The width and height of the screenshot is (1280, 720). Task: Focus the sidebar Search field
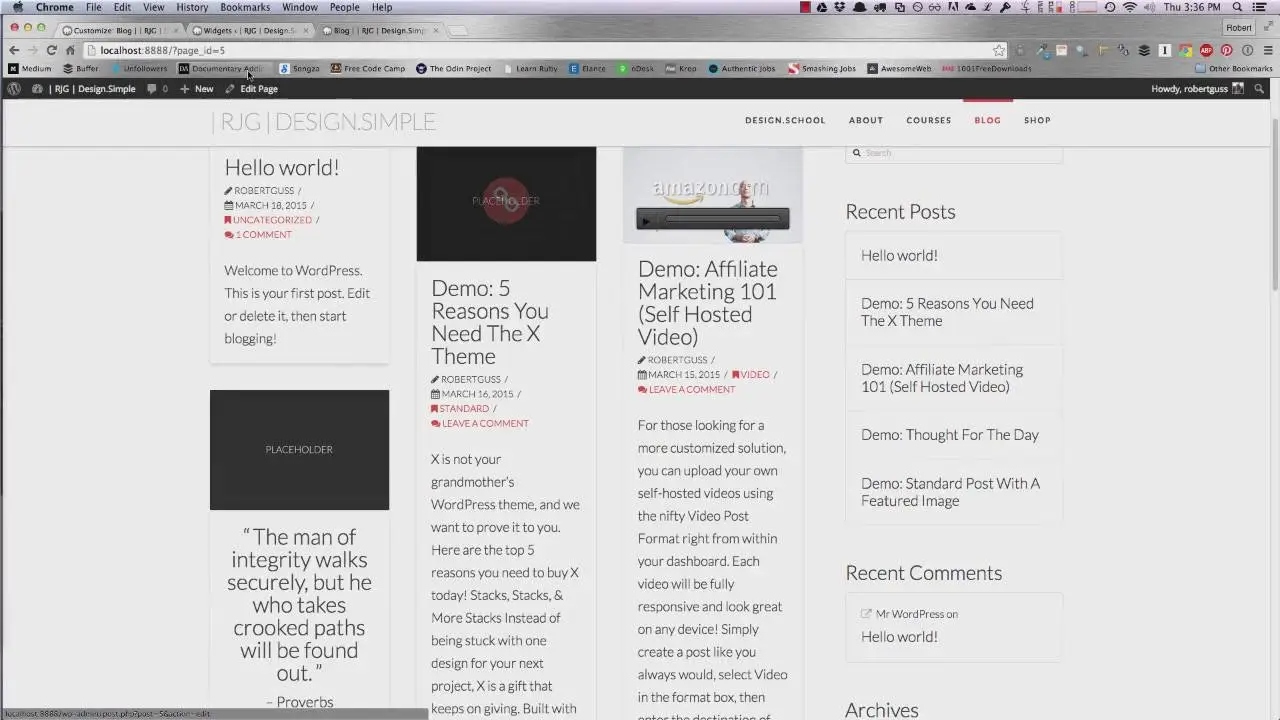[954, 153]
